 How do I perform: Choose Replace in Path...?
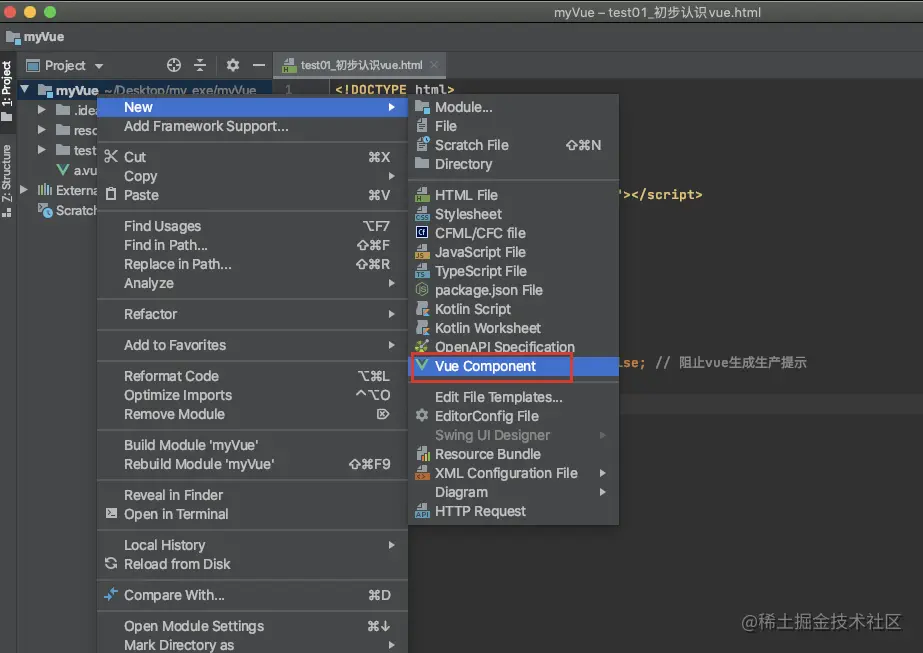pyautogui.click(x=253, y=264)
